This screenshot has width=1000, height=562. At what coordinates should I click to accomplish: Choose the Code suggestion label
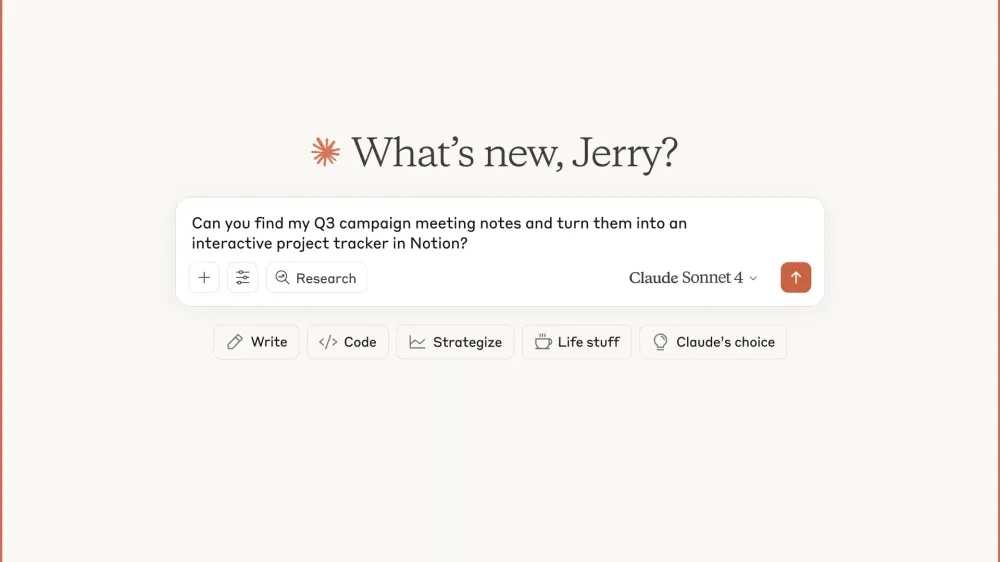pos(360,342)
